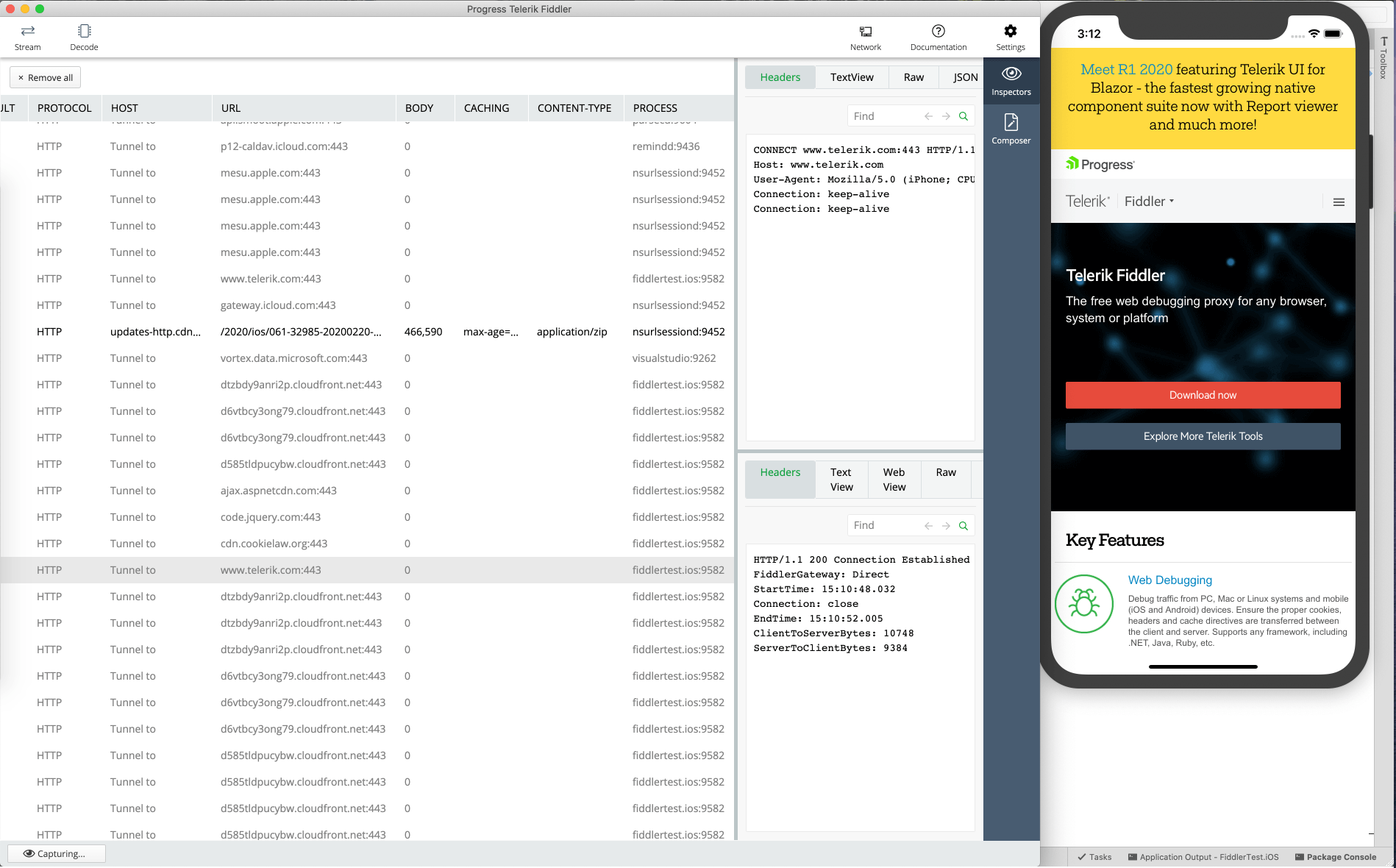Viewport: 1396px width, 868px height.
Task: Open the Web Debugging link
Action: point(1169,580)
